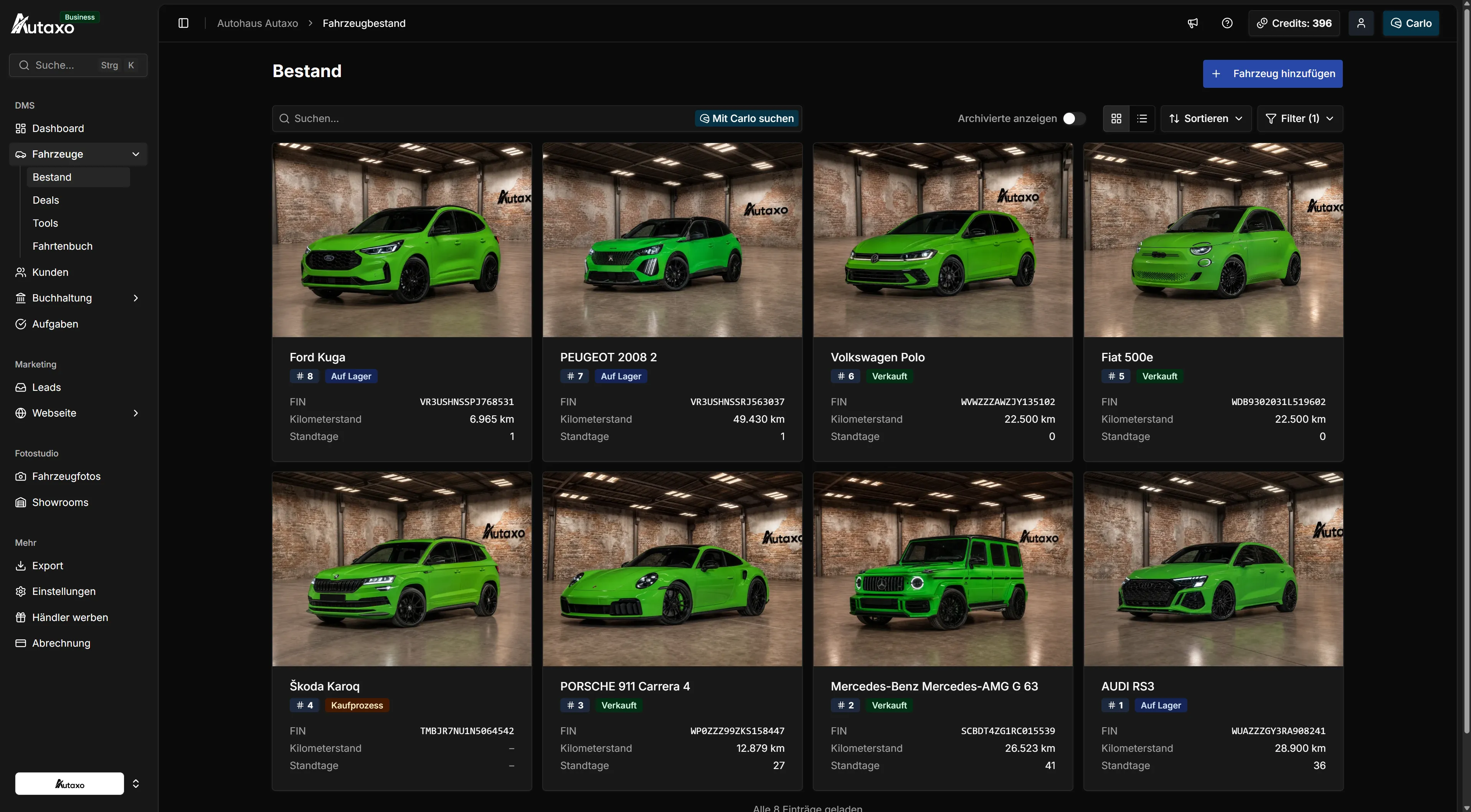Screen dimensions: 1471x812
Task: Click the Abrechnung card icon
Action: coord(21,643)
